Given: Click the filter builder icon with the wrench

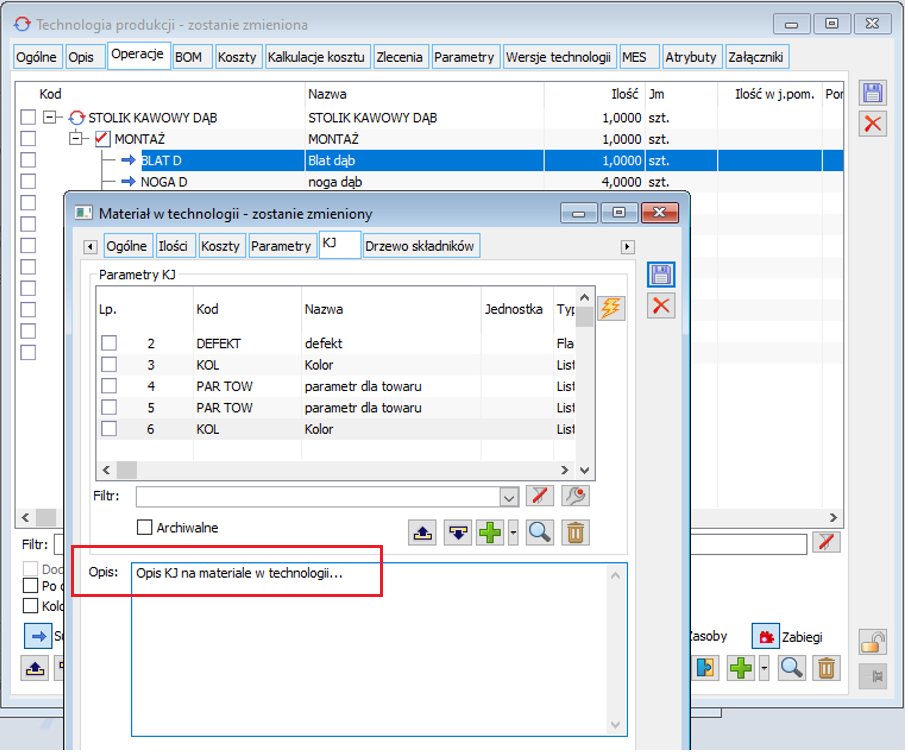Looking at the screenshot, I should tap(575, 497).
